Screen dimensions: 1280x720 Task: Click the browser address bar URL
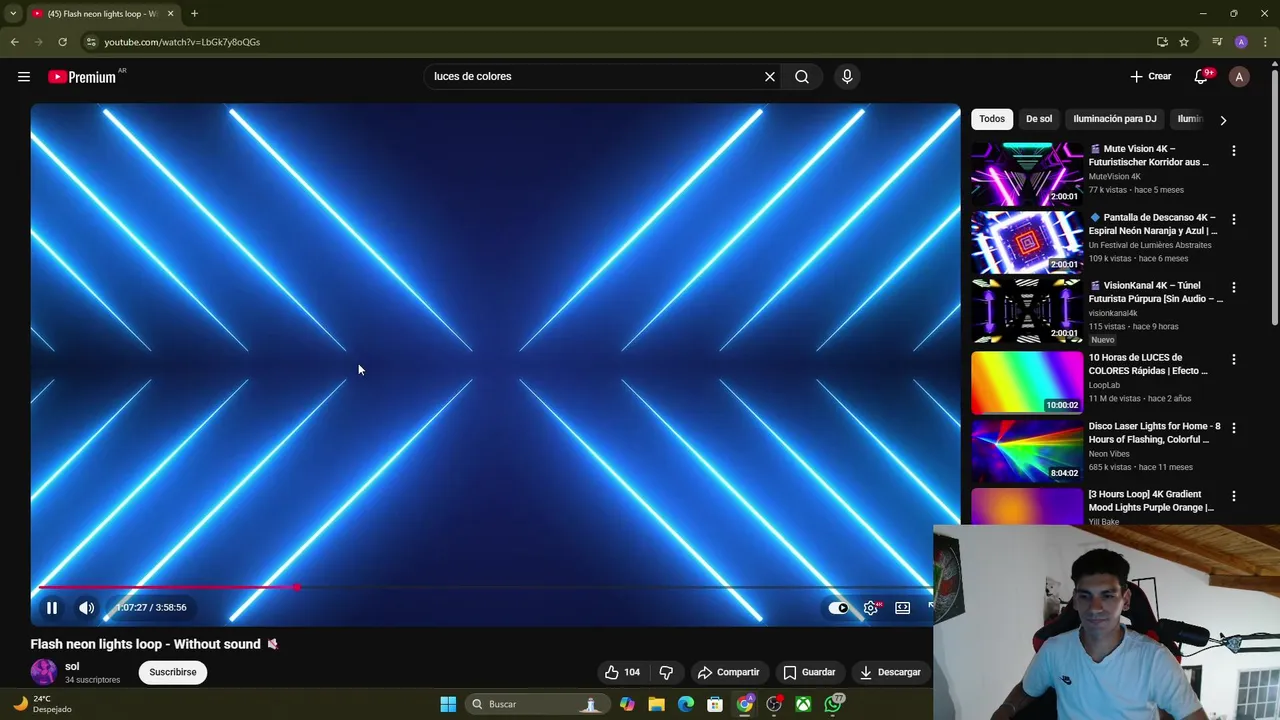pyautogui.click(x=182, y=42)
